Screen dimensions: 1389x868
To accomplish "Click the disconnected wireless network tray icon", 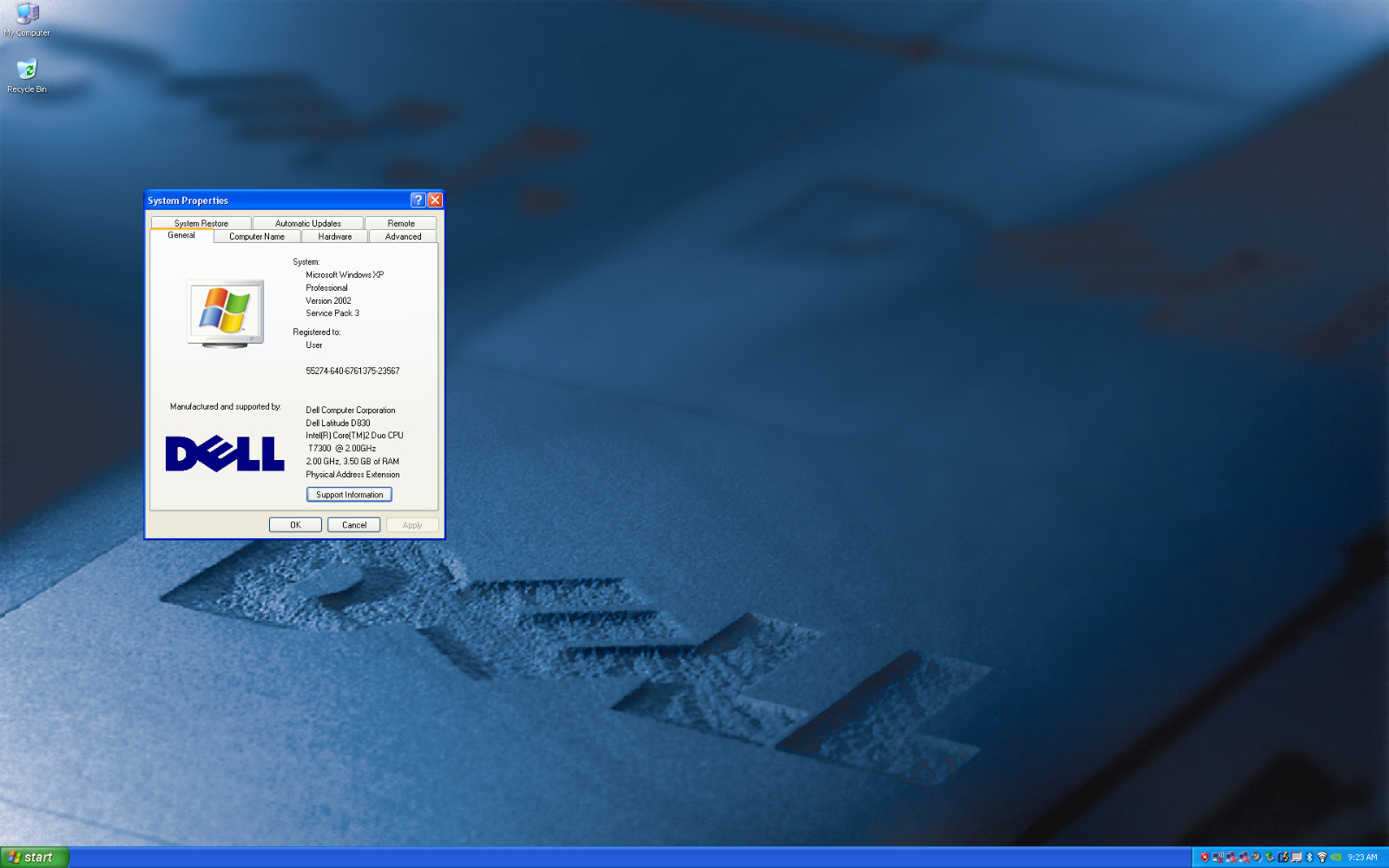I will [x=1218, y=858].
